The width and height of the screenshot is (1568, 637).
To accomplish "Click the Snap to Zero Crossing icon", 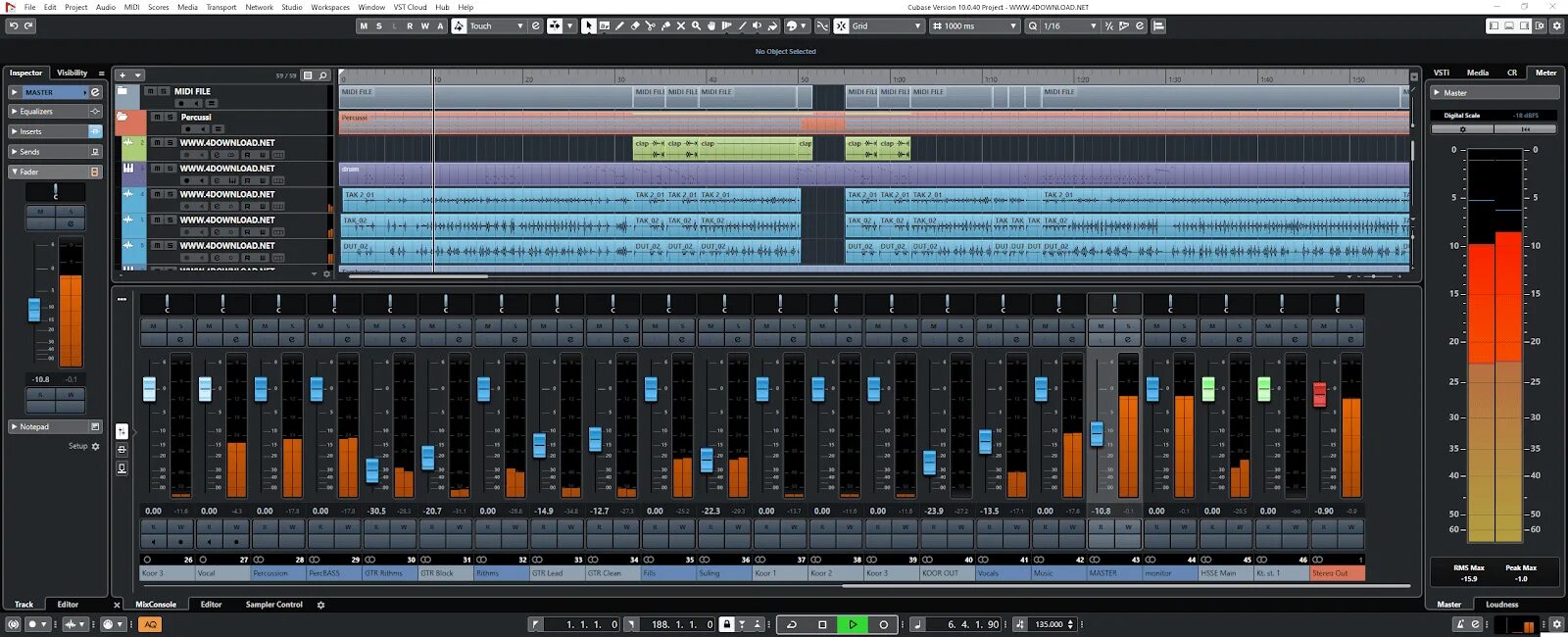I will pos(821,25).
